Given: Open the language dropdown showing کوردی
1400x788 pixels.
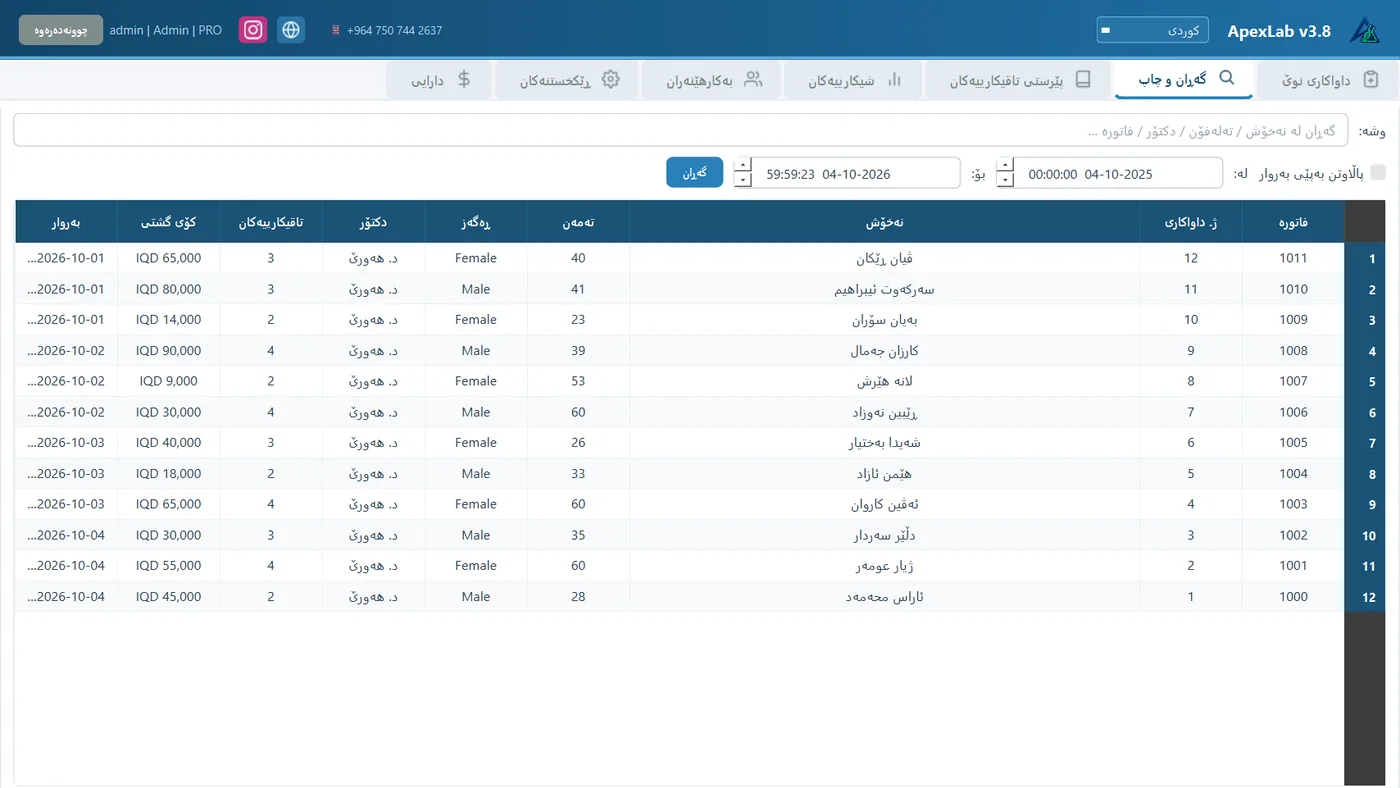Looking at the screenshot, I should point(1152,30).
